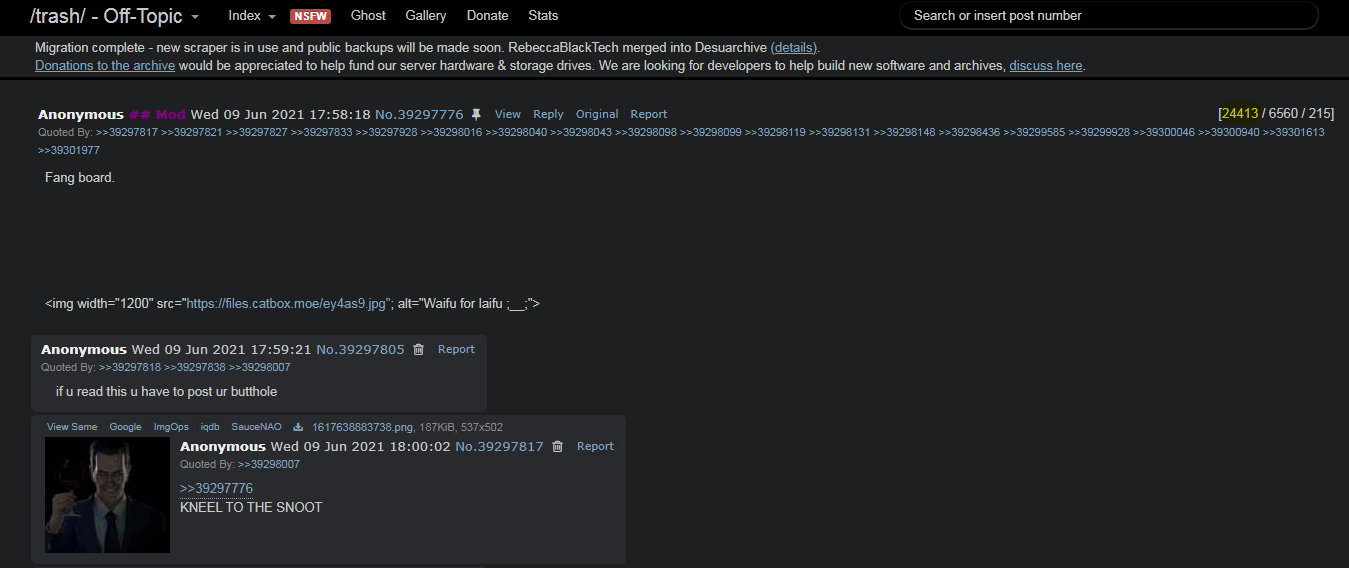
Task: Open the discuss here link
Action: [1045, 66]
